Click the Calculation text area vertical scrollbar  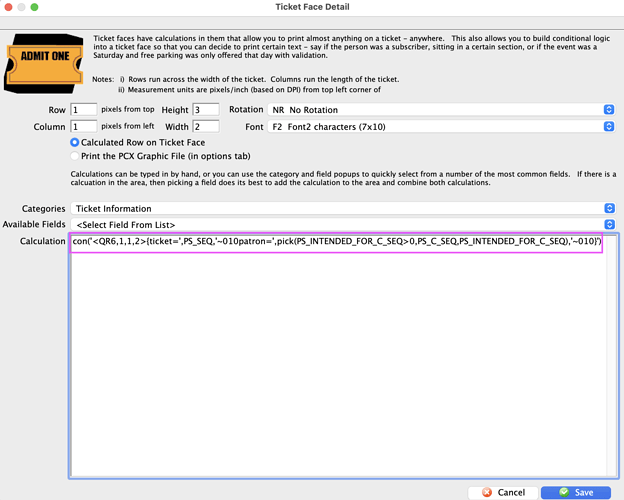(612, 355)
